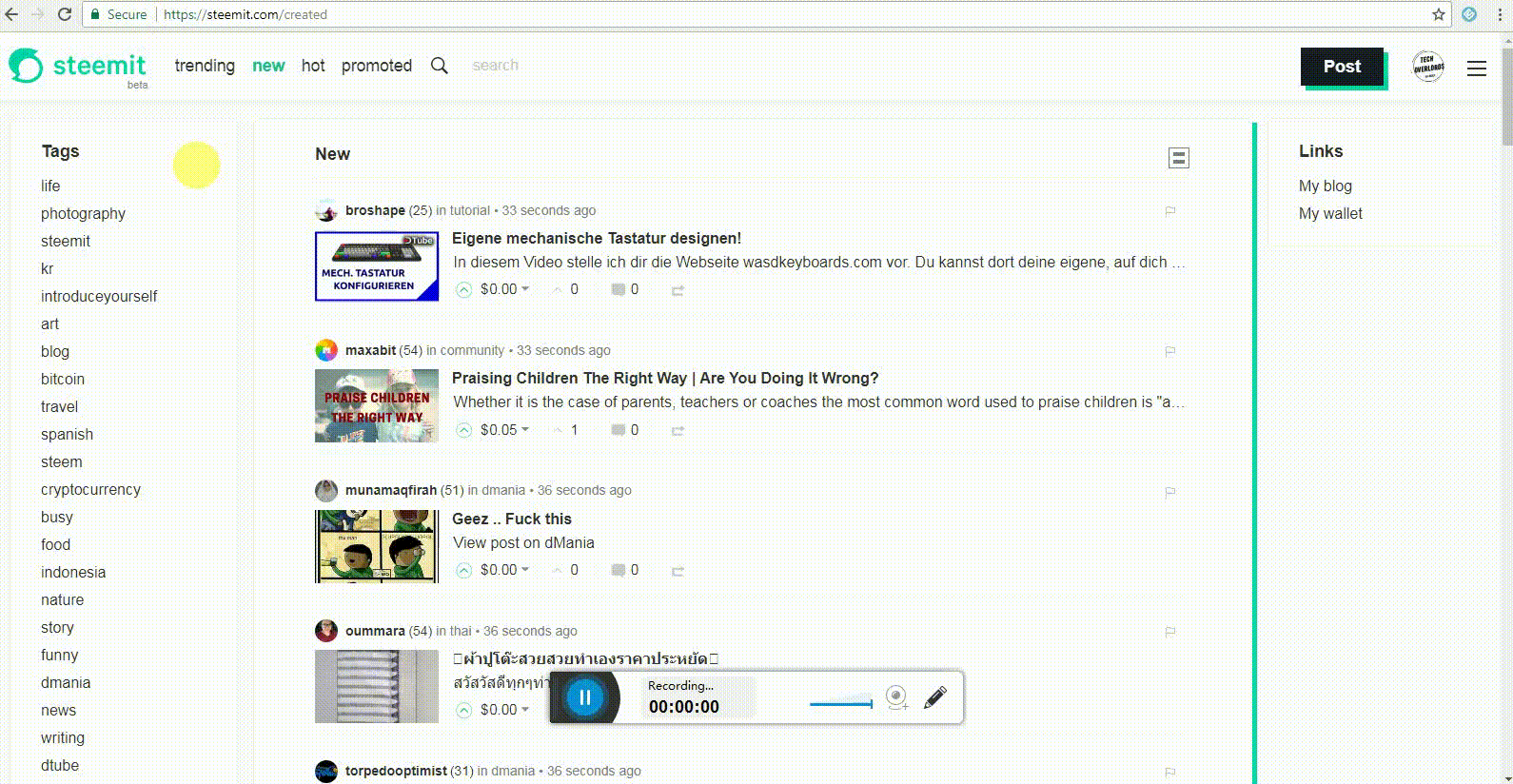Flag the oummara post
The width and height of the screenshot is (1513, 784).
[1170, 632]
